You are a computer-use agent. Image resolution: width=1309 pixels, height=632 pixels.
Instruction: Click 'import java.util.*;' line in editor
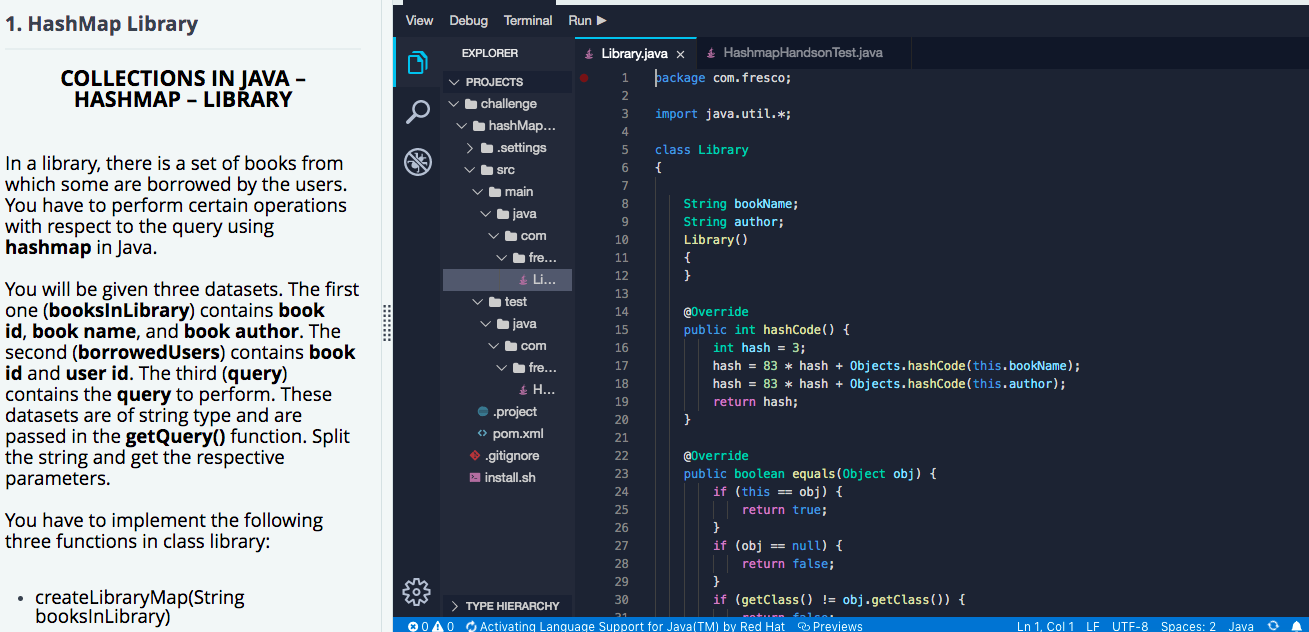[723, 113]
